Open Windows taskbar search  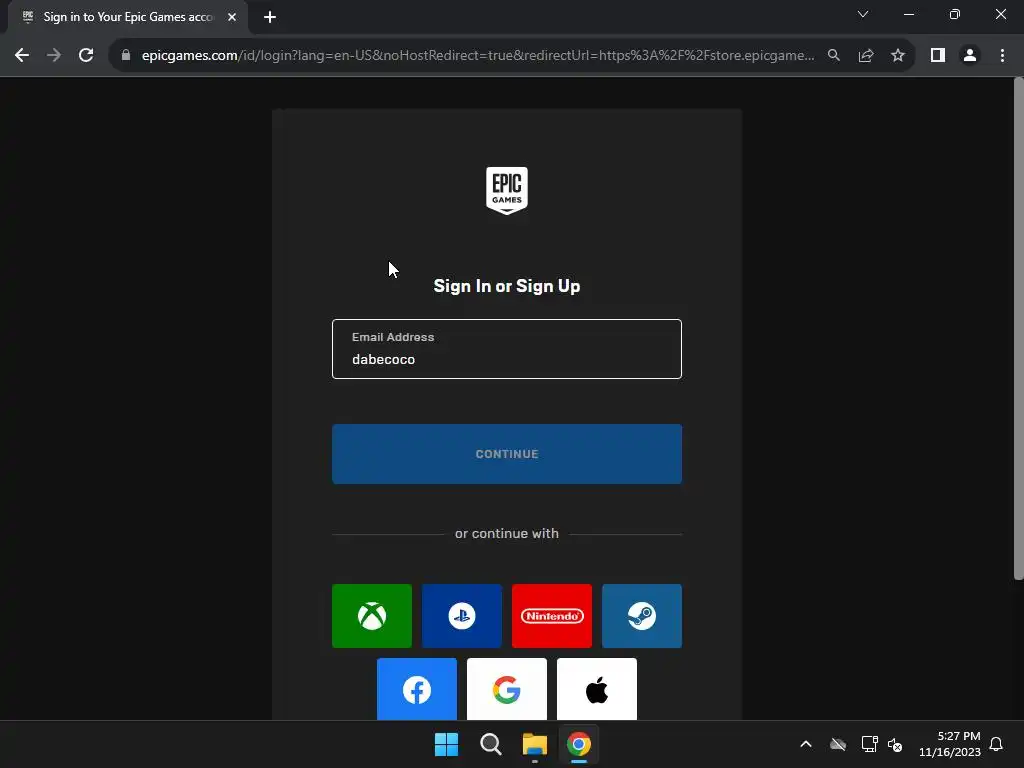[490, 744]
